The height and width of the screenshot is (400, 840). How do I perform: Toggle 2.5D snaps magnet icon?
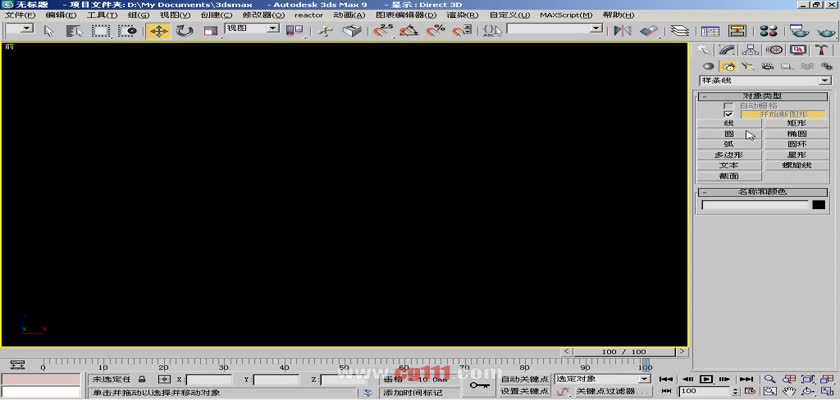point(382,31)
